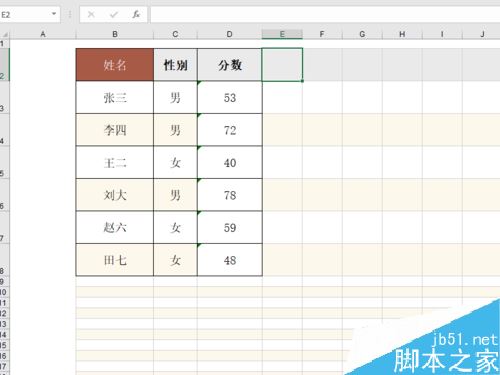Select column C header
Image resolution: width=500 pixels, height=375 pixels.
[175, 34]
